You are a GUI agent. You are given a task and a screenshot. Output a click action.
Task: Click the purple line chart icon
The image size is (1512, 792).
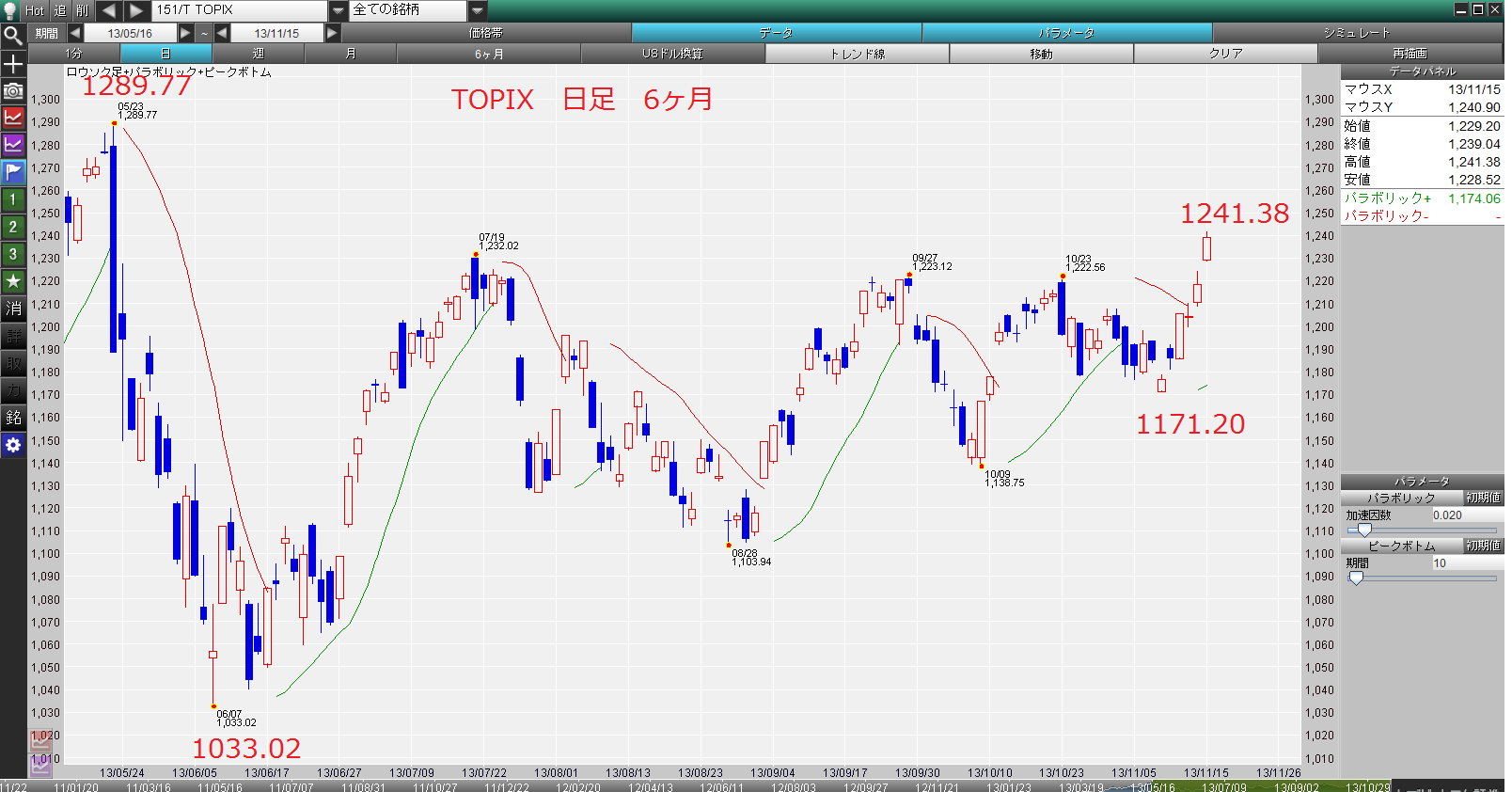(13, 145)
